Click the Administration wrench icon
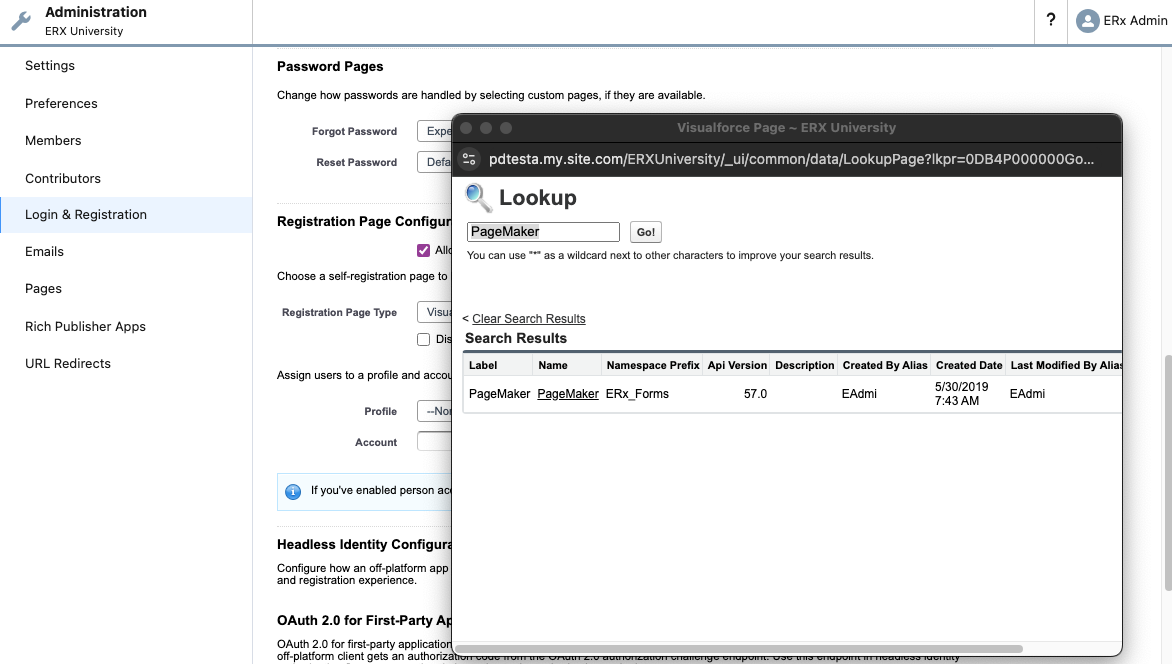This screenshot has height=664, width=1172. [21, 22]
